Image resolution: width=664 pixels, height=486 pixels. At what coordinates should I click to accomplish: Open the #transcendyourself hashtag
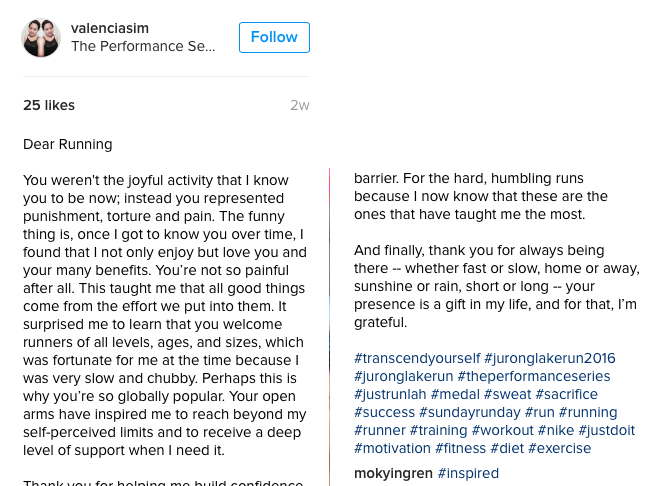(417, 358)
